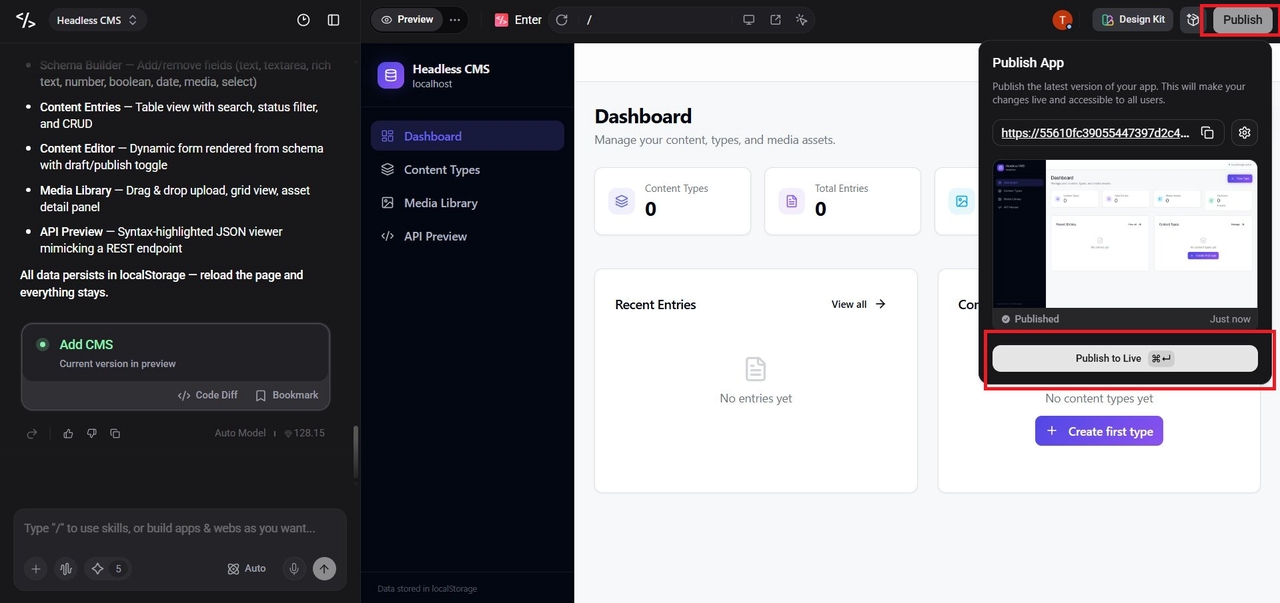
Task: Click the media stat card image icon
Action: (961, 201)
